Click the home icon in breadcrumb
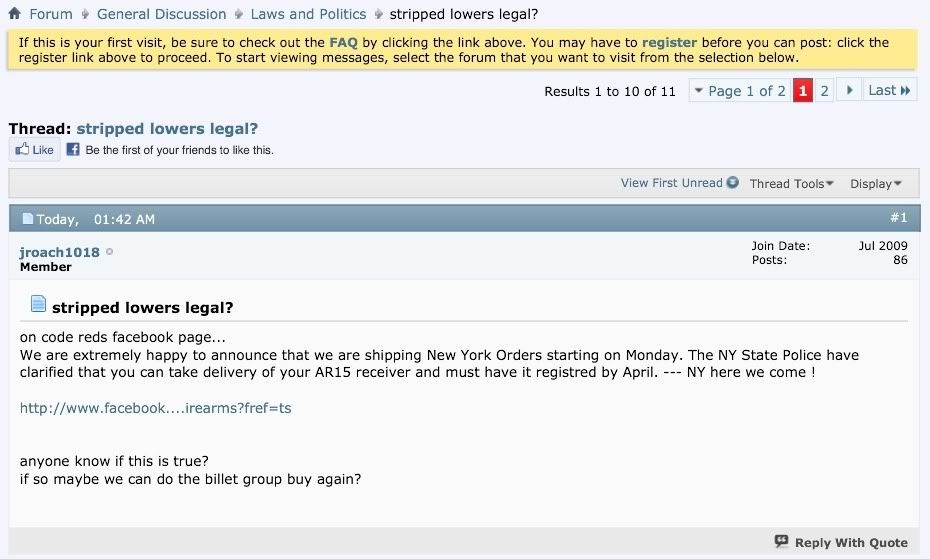The width and height of the screenshot is (930, 559). pos(14,14)
